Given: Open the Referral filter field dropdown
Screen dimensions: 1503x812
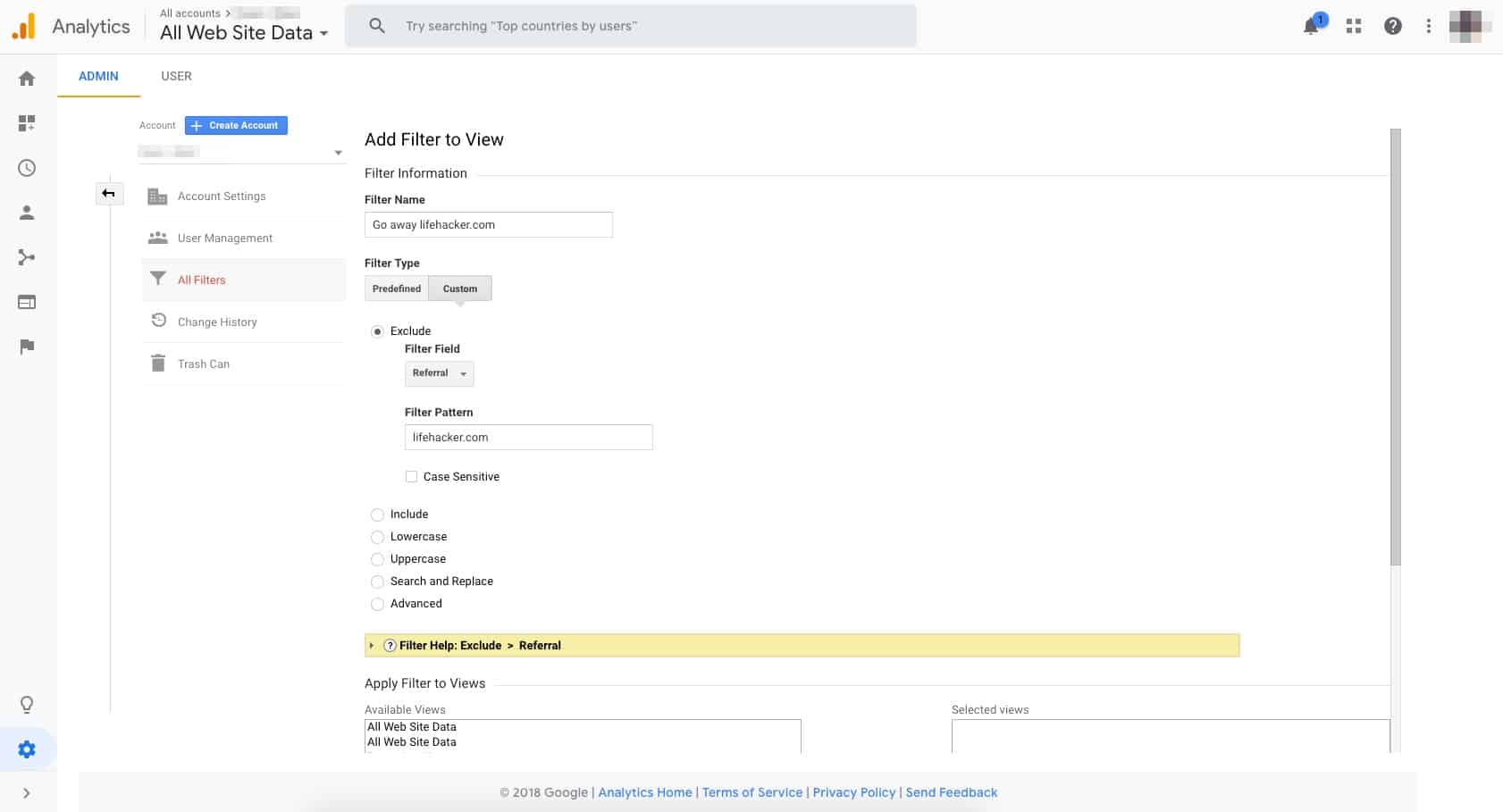Looking at the screenshot, I should 439,373.
